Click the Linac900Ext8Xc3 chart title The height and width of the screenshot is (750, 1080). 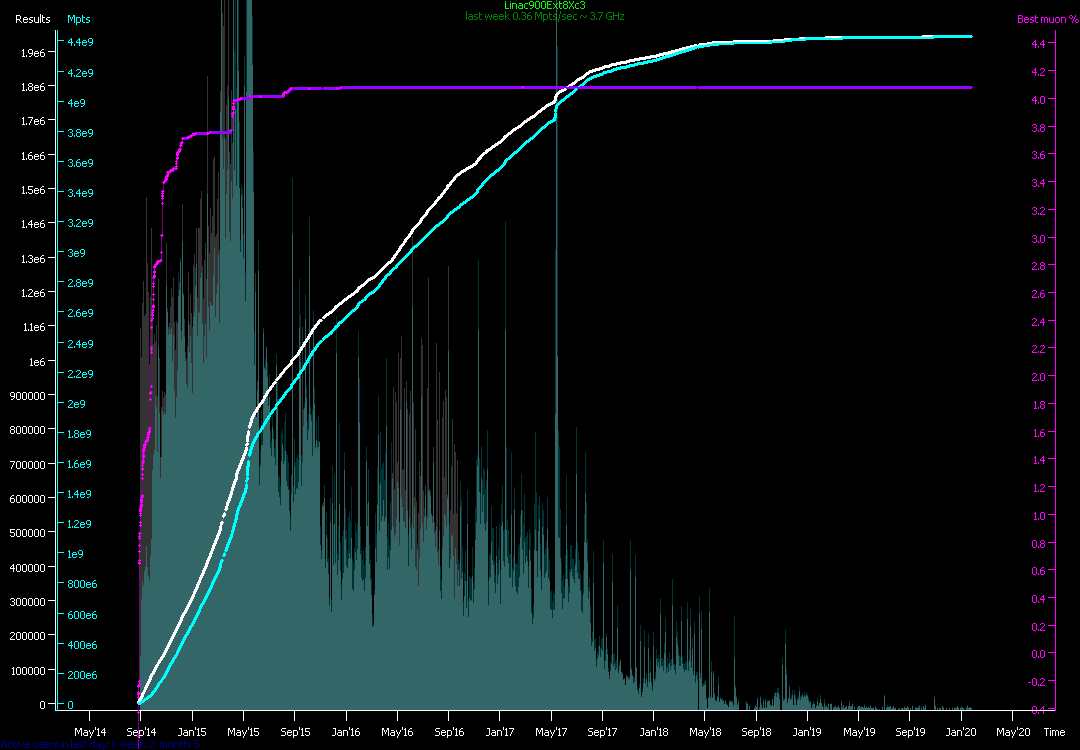tap(545, 5)
